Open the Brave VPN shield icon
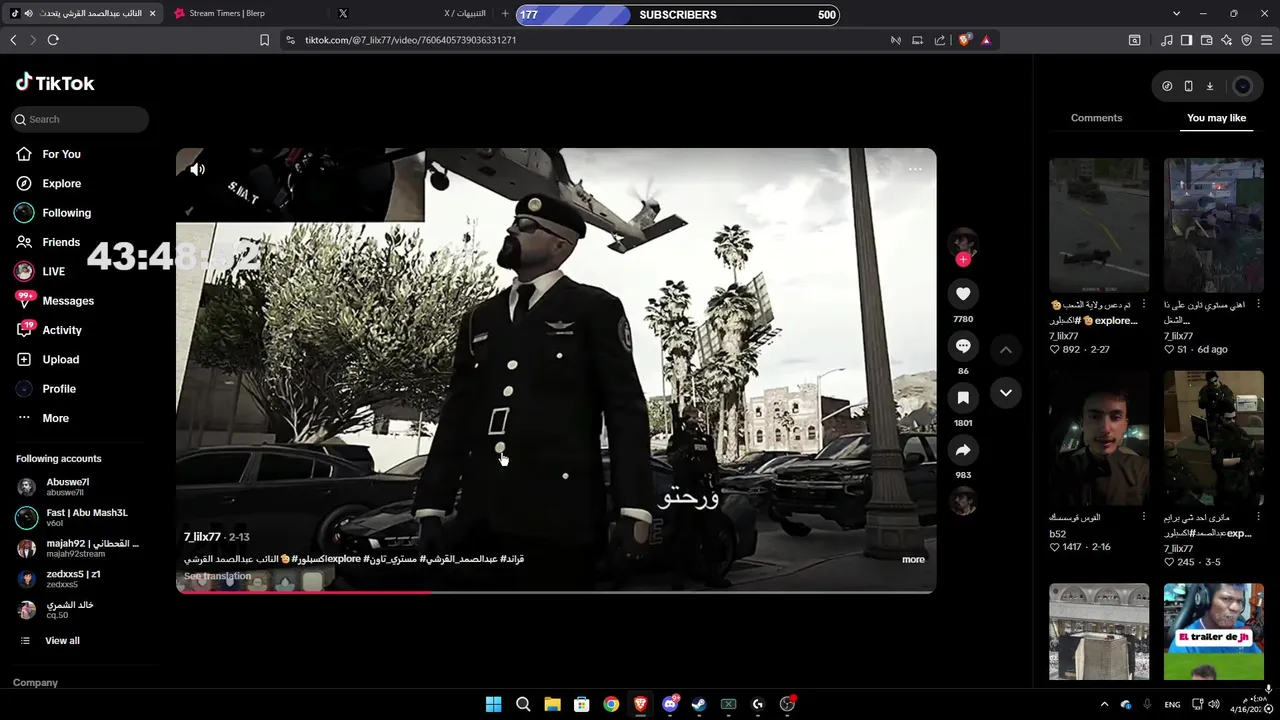This screenshot has height=720, width=1280. pyautogui.click(x=1246, y=40)
